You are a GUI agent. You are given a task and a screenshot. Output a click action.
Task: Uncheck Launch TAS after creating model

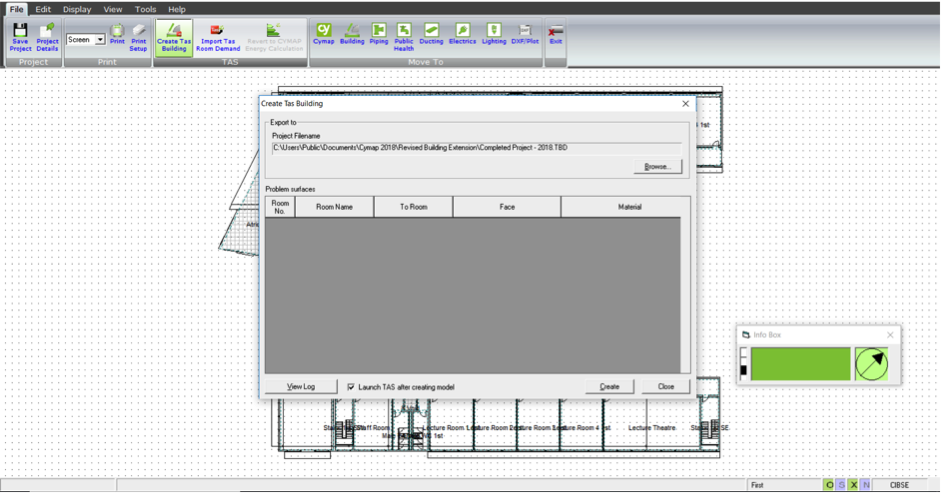[x=351, y=387]
